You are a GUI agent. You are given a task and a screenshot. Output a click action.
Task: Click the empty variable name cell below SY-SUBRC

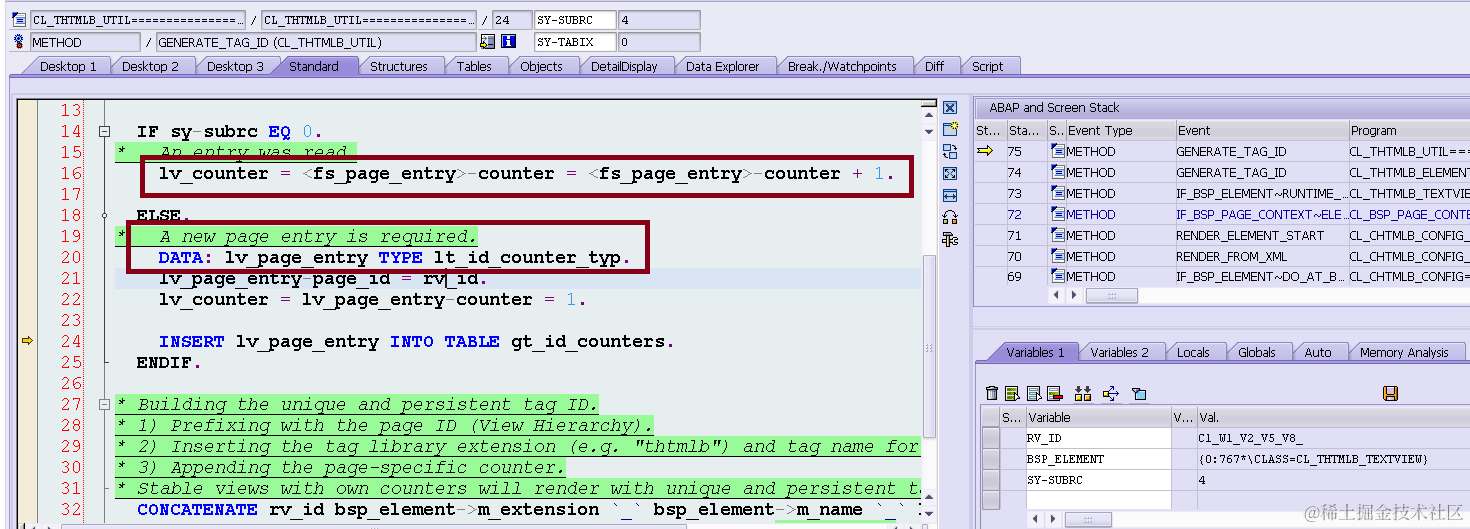[1097, 501]
